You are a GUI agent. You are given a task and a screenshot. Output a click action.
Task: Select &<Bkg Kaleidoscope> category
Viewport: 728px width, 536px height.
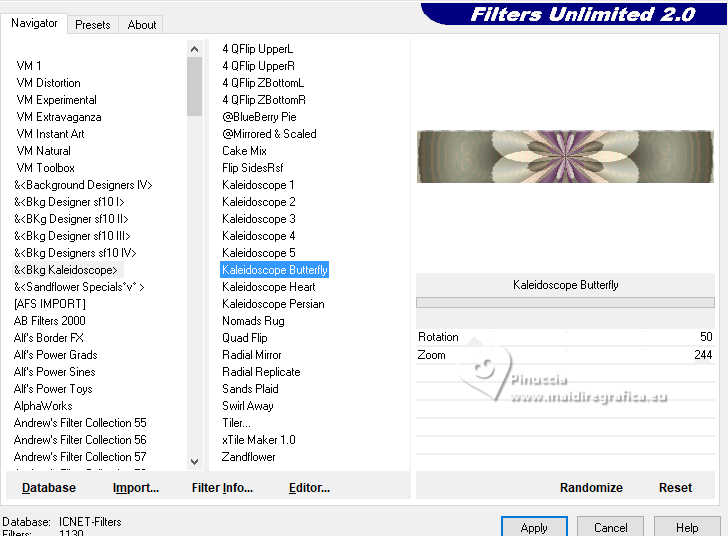point(65,270)
